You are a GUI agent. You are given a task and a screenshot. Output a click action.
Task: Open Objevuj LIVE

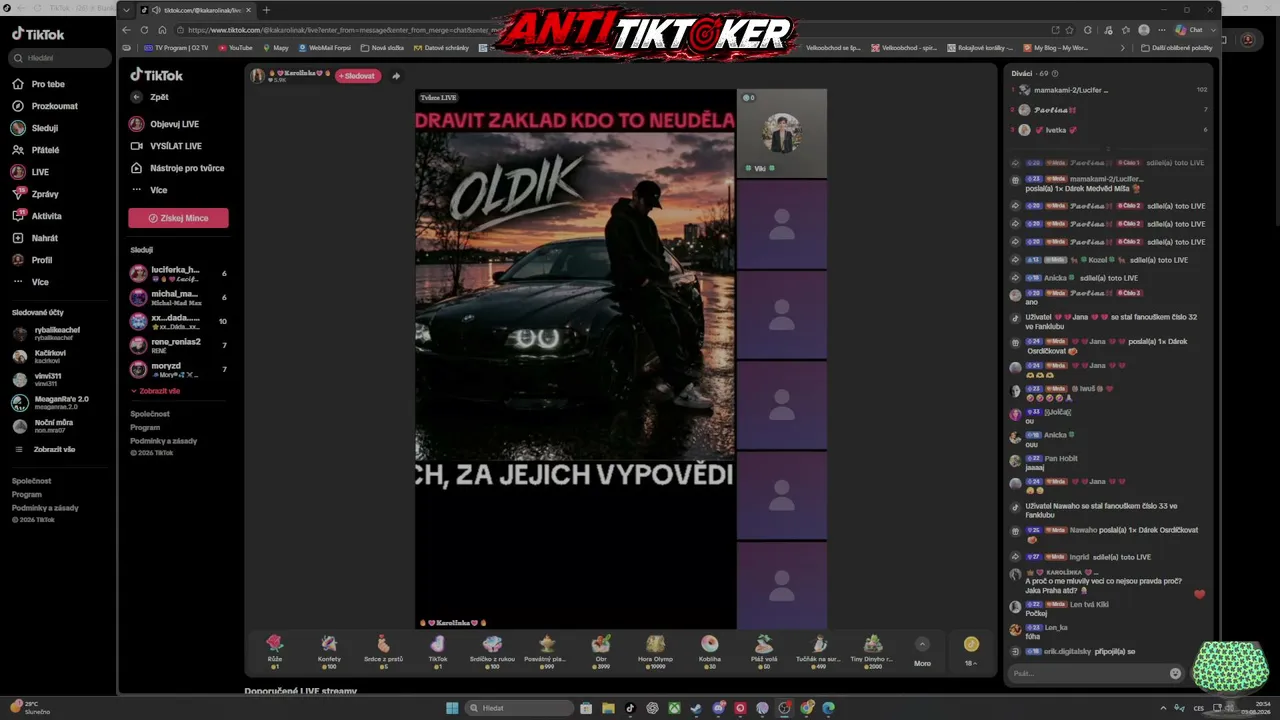tap(165, 124)
